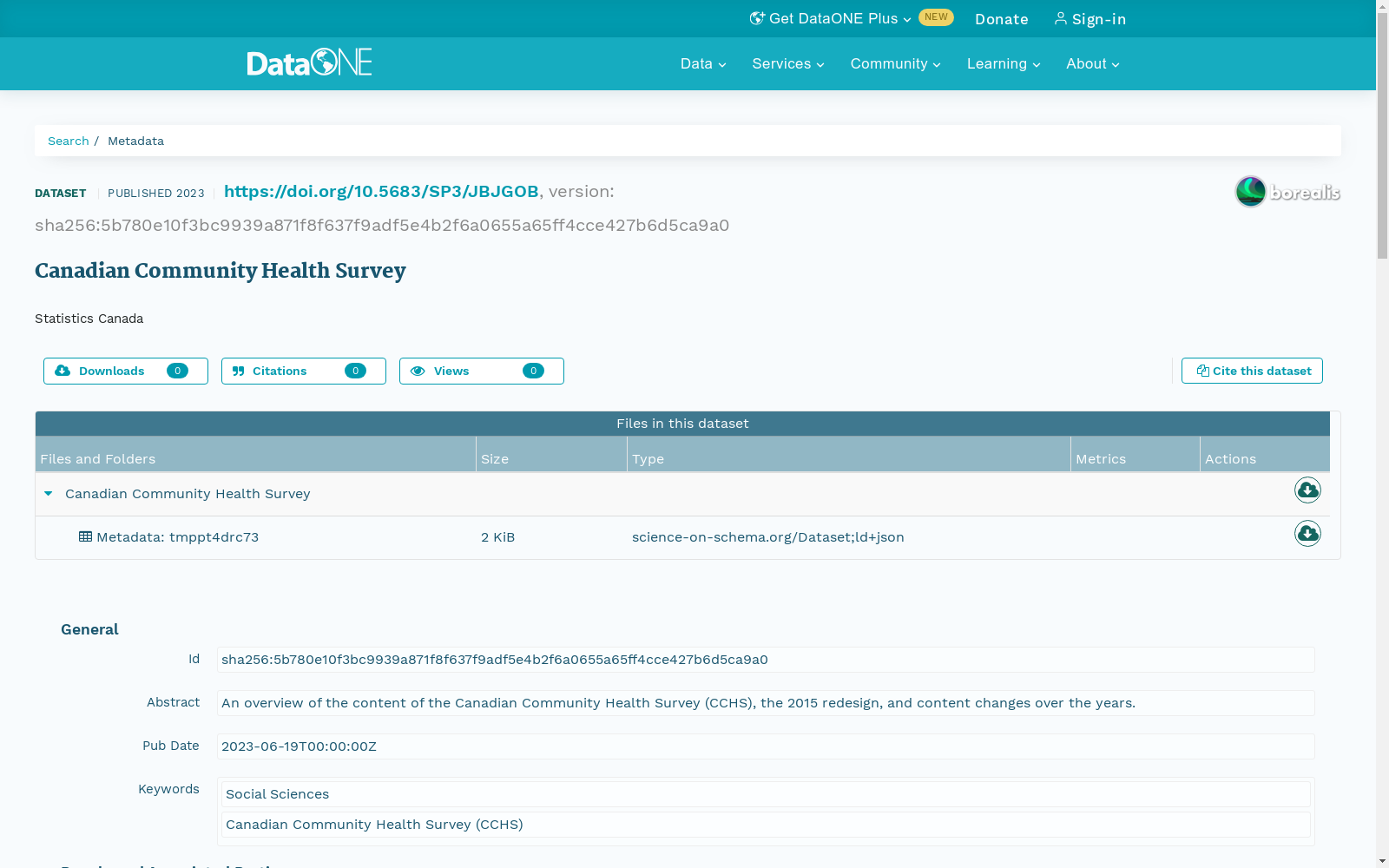Click the Sign-in link

tap(1090, 19)
